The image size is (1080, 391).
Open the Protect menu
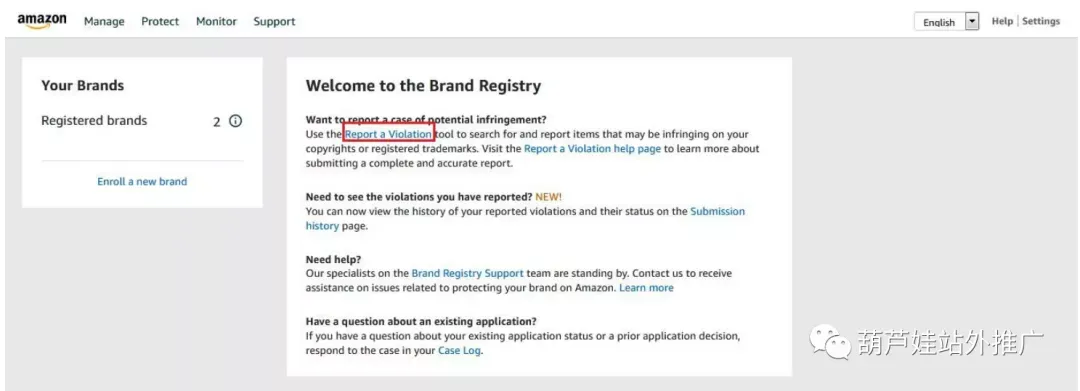coord(160,21)
